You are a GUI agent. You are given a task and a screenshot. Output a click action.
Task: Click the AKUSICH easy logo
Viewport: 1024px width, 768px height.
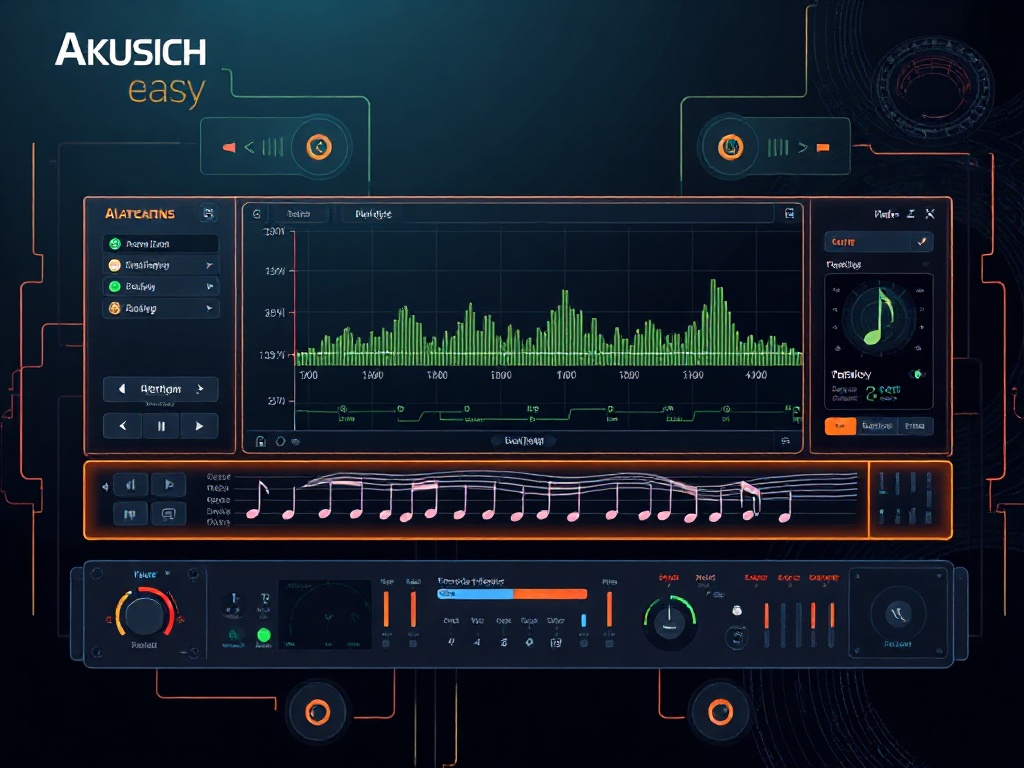pyautogui.click(x=131, y=69)
